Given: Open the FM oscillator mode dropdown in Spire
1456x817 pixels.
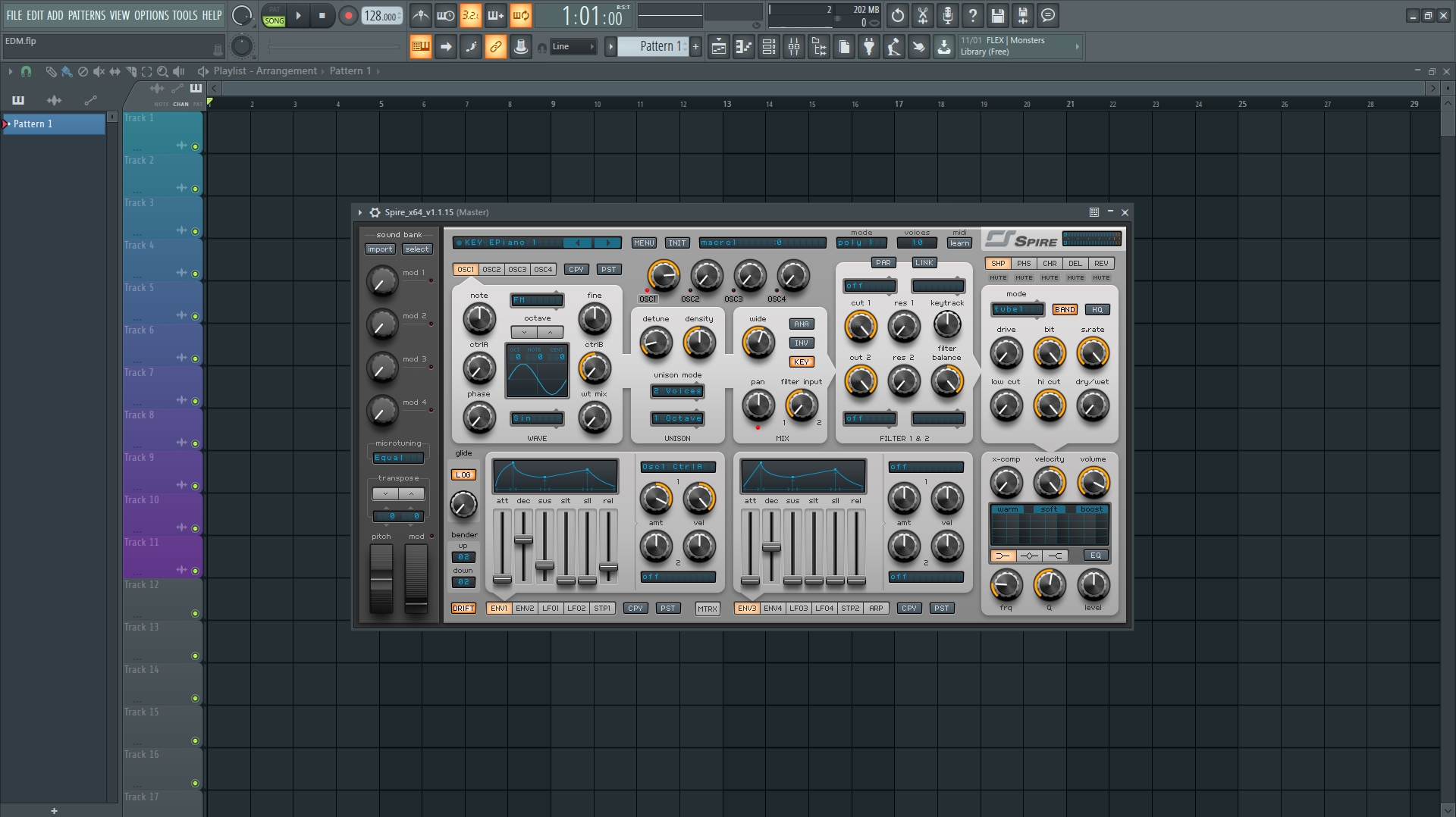Looking at the screenshot, I should click(x=537, y=300).
